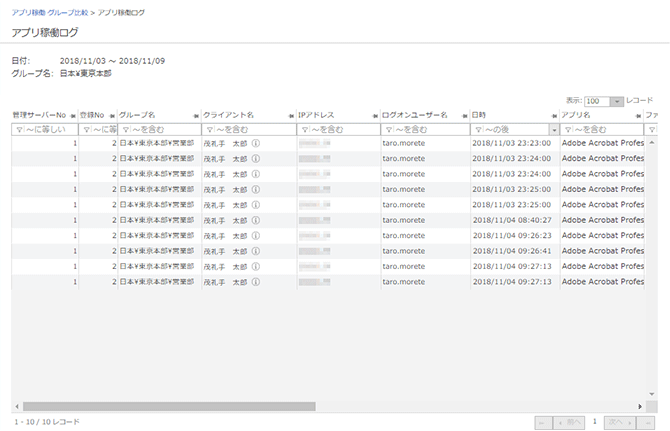Click filter icon in IPアドレス filter box
This screenshot has width=670, height=431.
tap(304, 130)
